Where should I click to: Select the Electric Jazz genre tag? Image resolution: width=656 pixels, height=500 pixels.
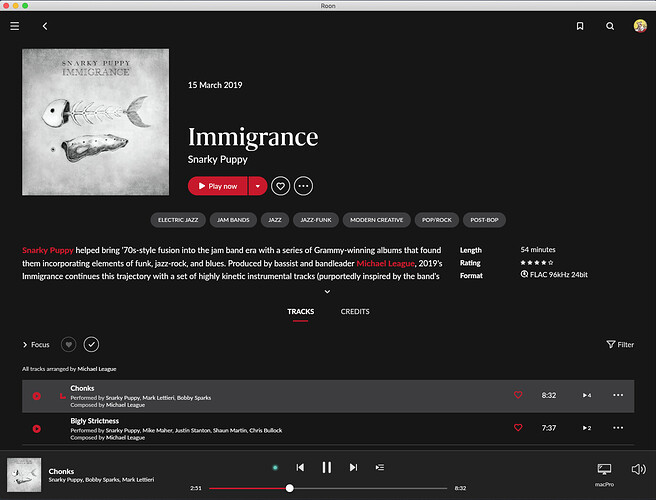pyautogui.click(x=178, y=220)
